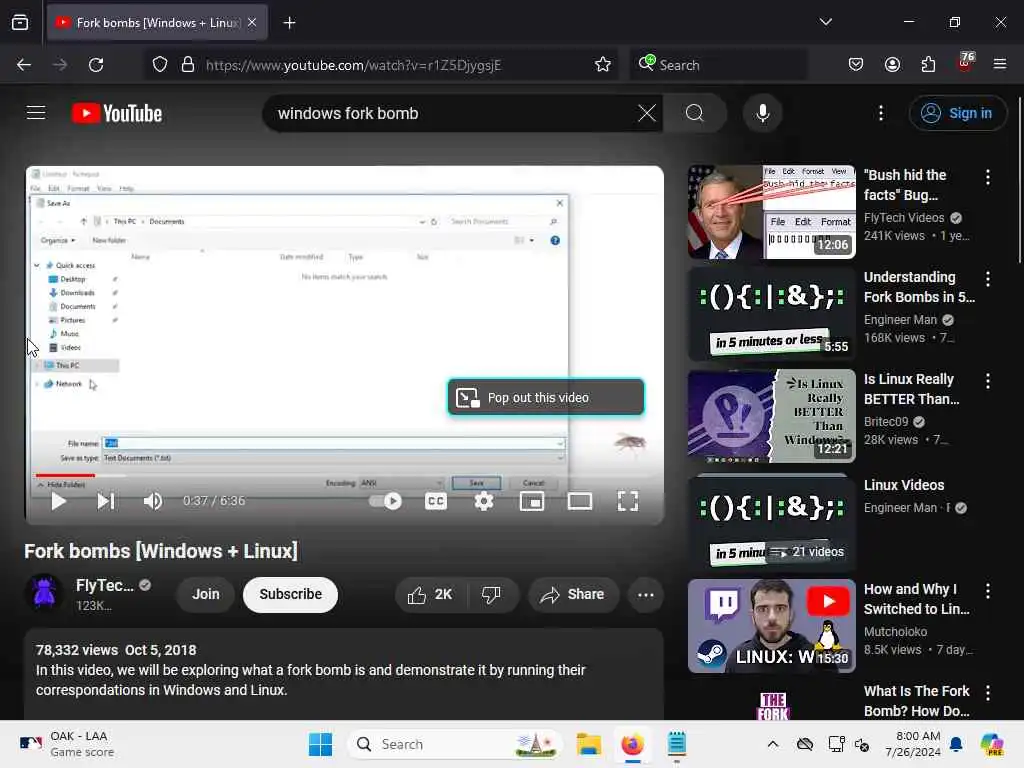1024x768 pixels.
Task: Open Is Linux Really BETTER video
Action: point(771,416)
